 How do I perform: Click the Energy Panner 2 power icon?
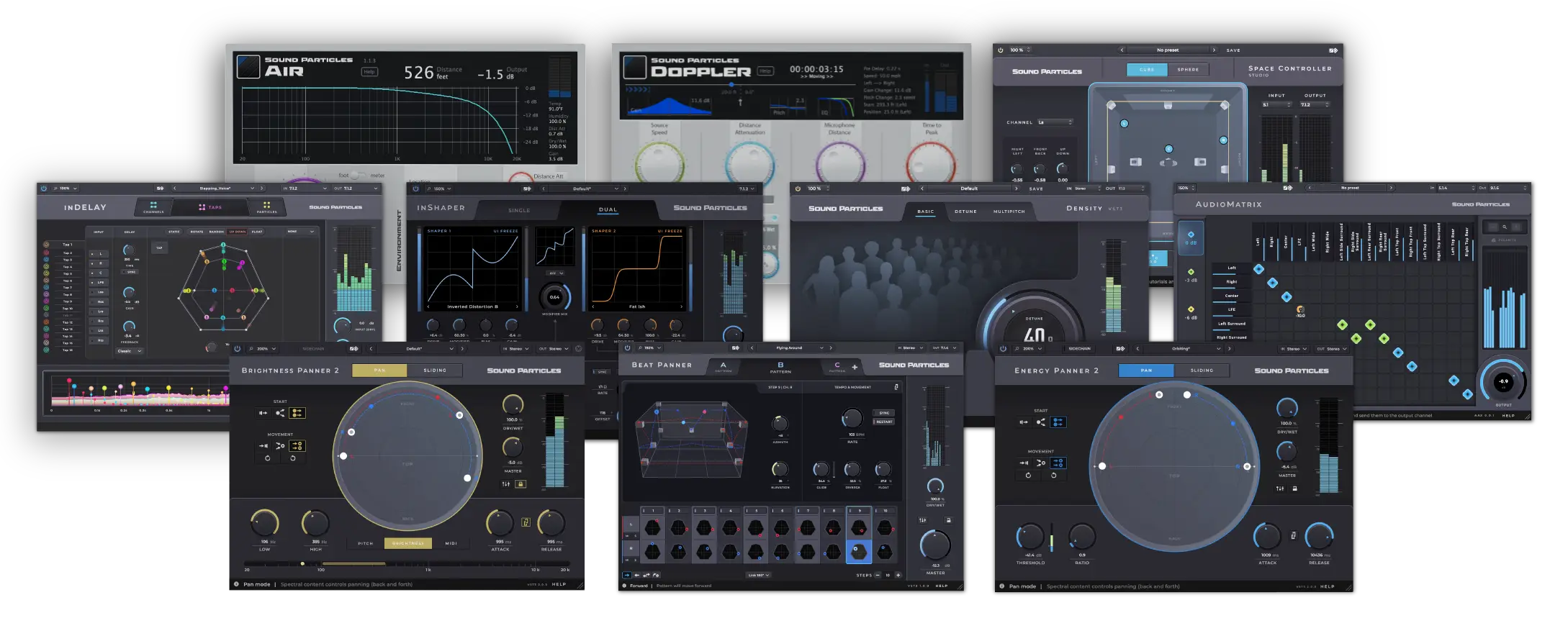(1003, 349)
